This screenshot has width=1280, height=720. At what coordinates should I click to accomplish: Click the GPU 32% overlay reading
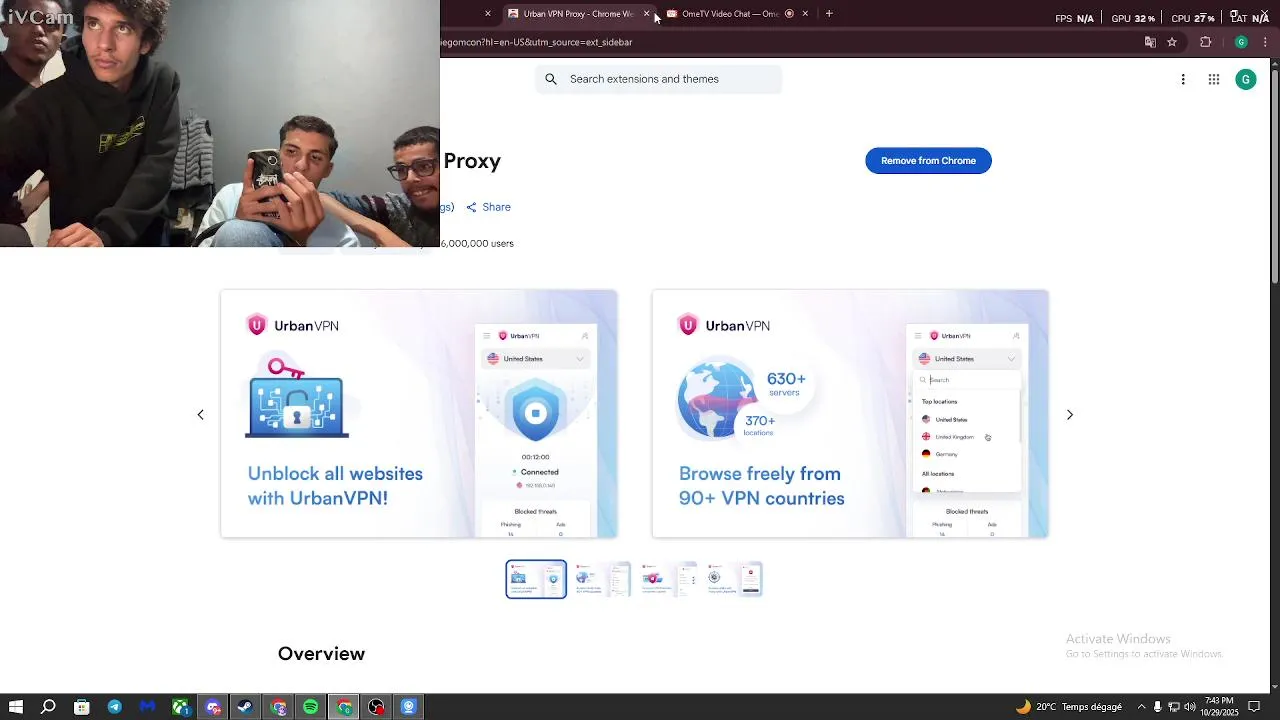(1133, 18)
